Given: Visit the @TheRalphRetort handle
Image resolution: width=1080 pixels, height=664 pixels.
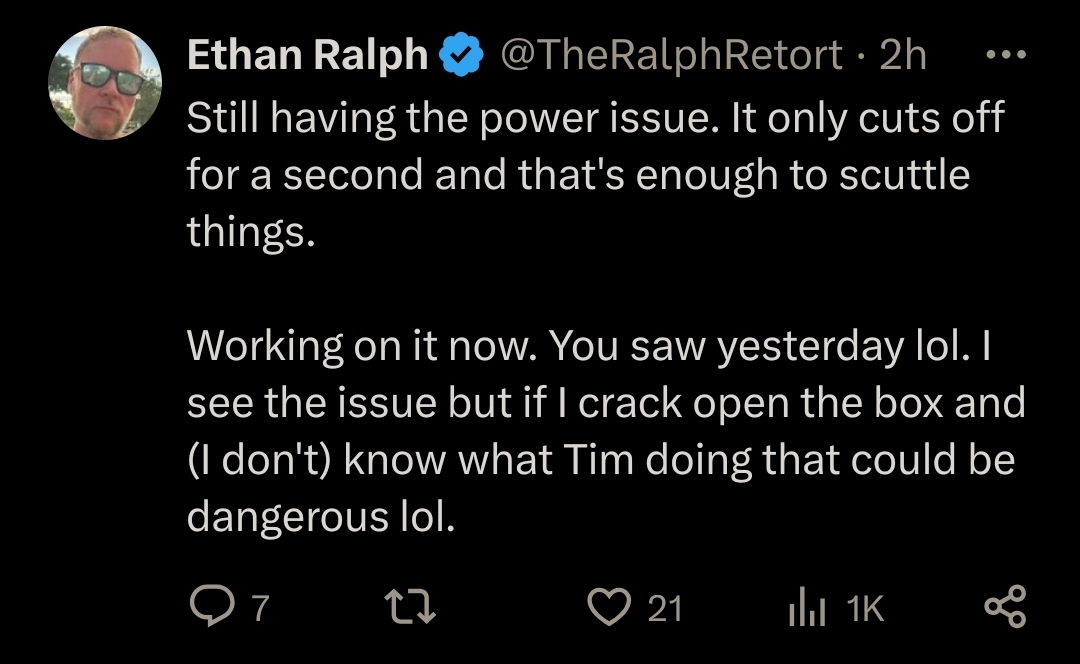Looking at the screenshot, I should click(672, 54).
